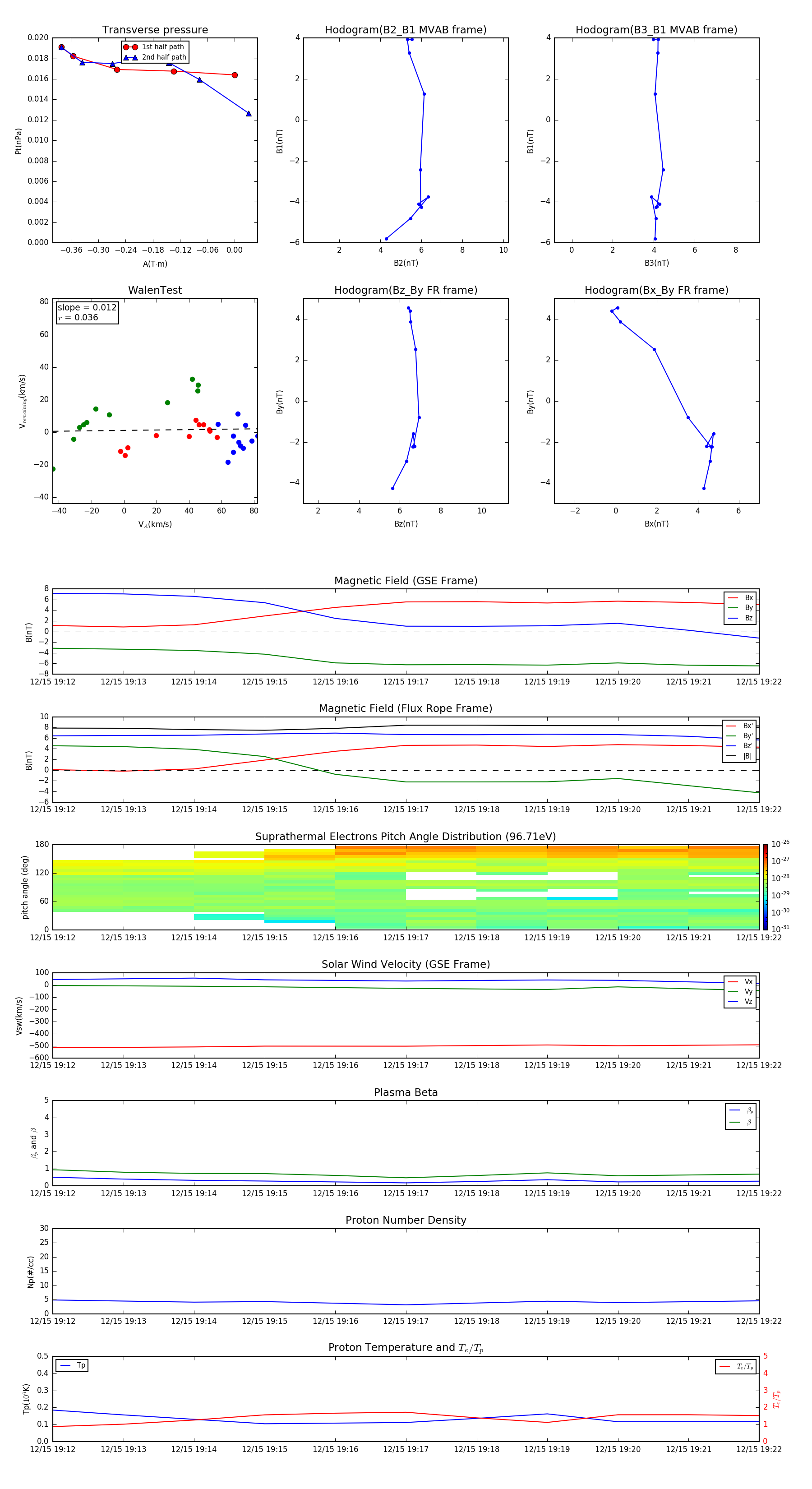This screenshot has height=1489, width=812.
Task: Click the 'Plasma Beta' plot title
Action: (x=406, y=1092)
